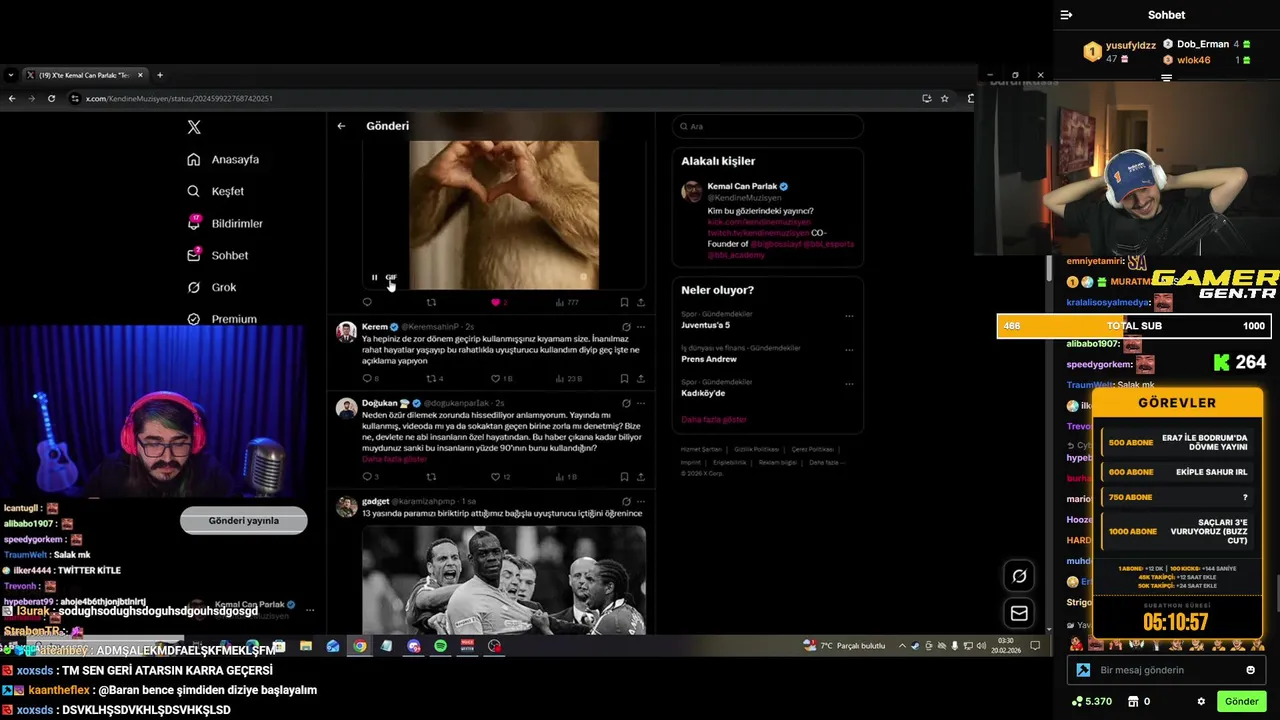Share the main GIF post
This screenshot has height=720, width=1280.
point(641,302)
